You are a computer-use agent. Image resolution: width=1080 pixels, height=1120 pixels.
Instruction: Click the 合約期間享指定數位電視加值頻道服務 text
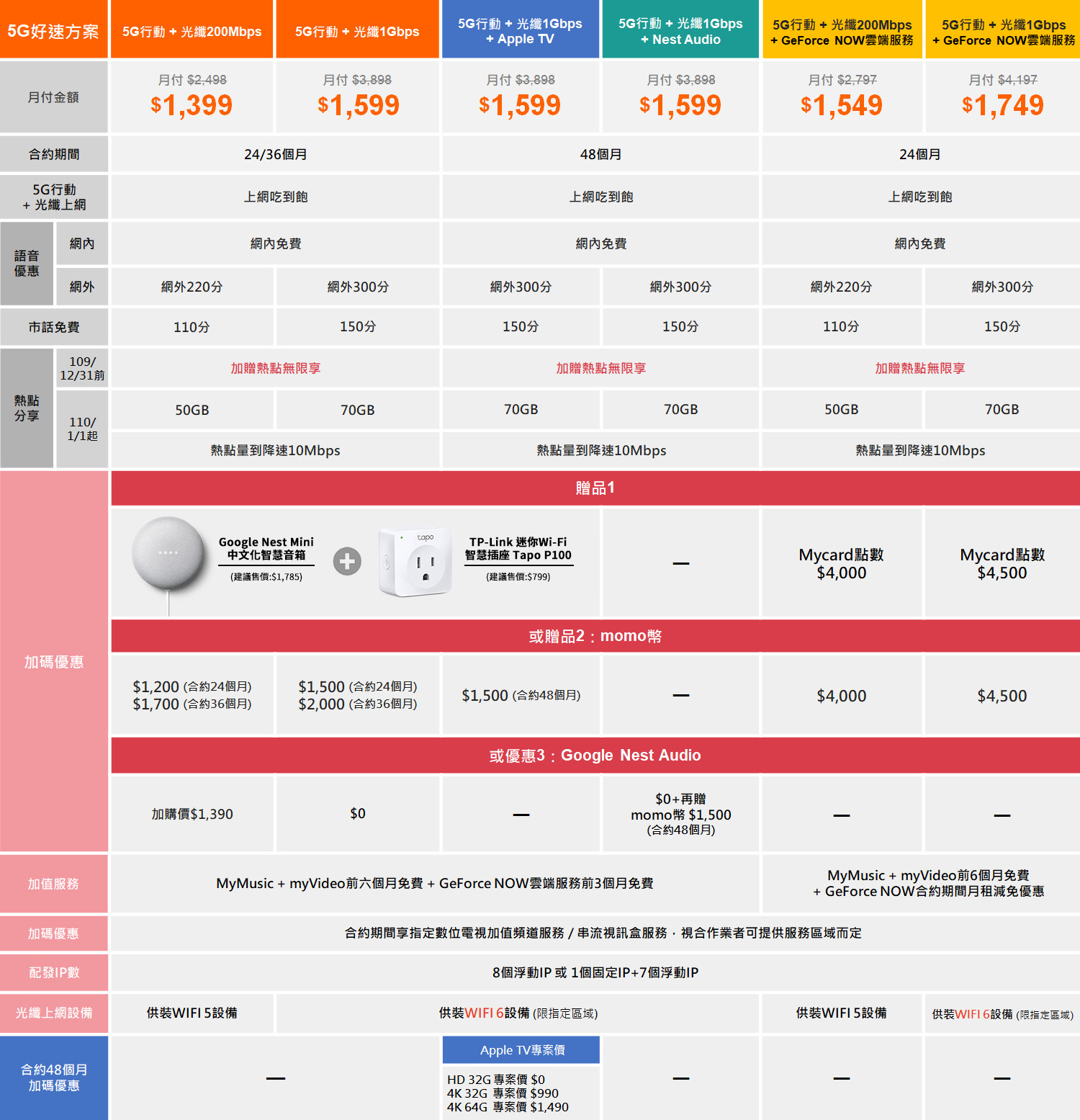pyautogui.click(x=454, y=933)
